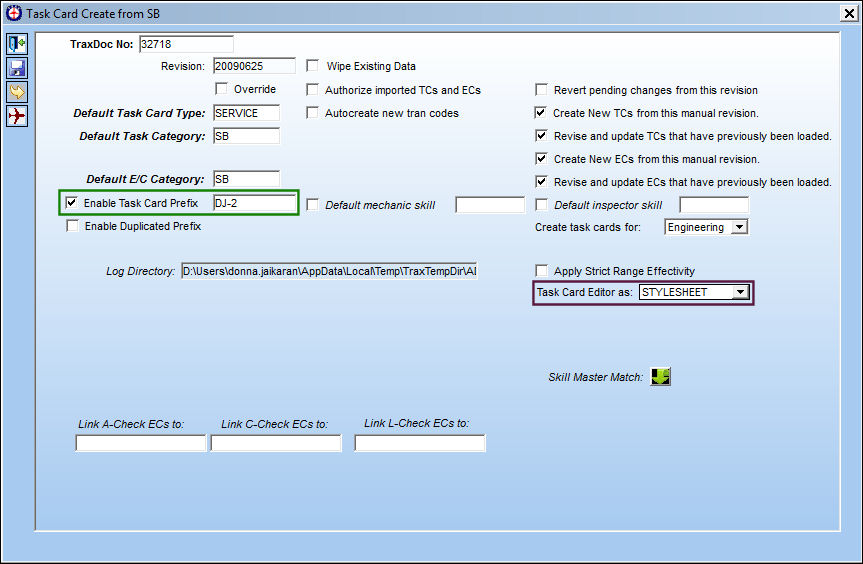The height and width of the screenshot is (564, 863).
Task: Click the red airplane icon
Action: coord(17,116)
